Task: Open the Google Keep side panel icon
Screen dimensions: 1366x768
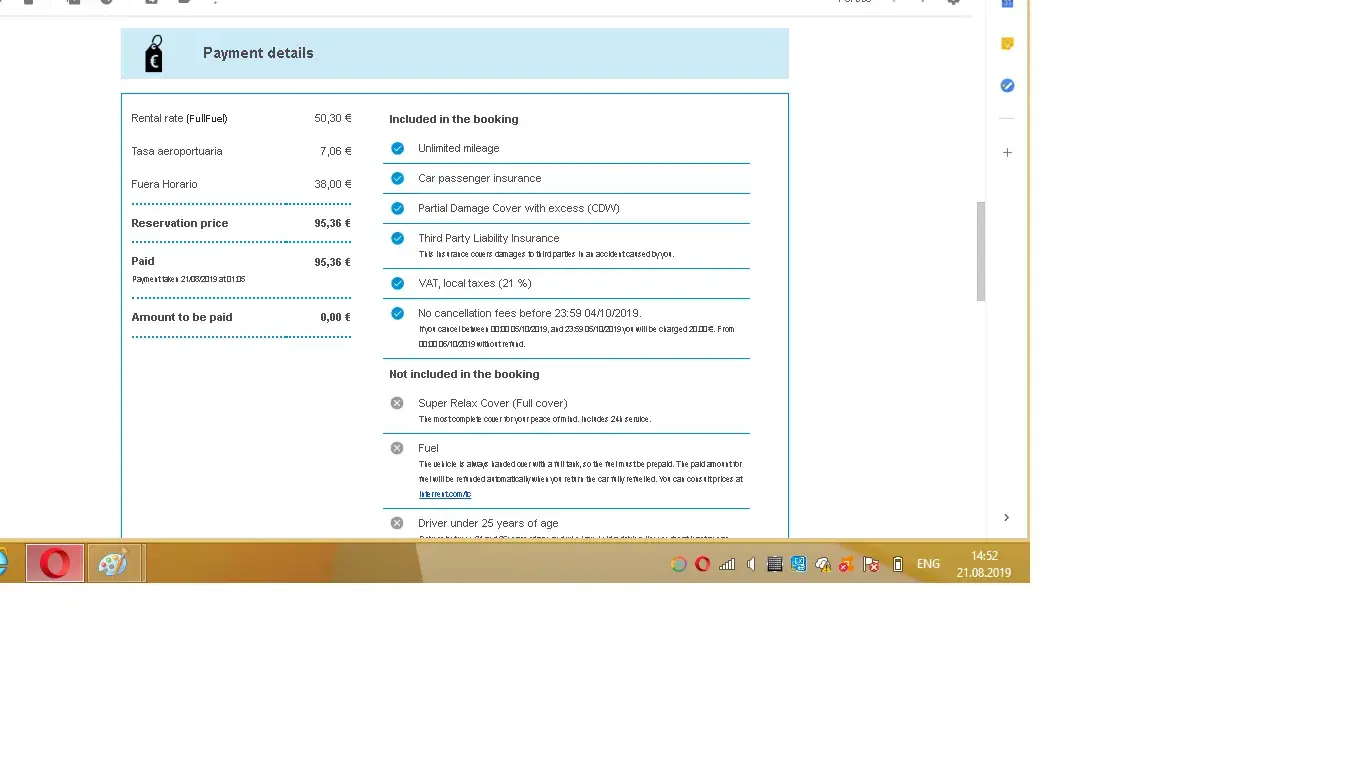Action: pyautogui.click(x=1007, y=44)
